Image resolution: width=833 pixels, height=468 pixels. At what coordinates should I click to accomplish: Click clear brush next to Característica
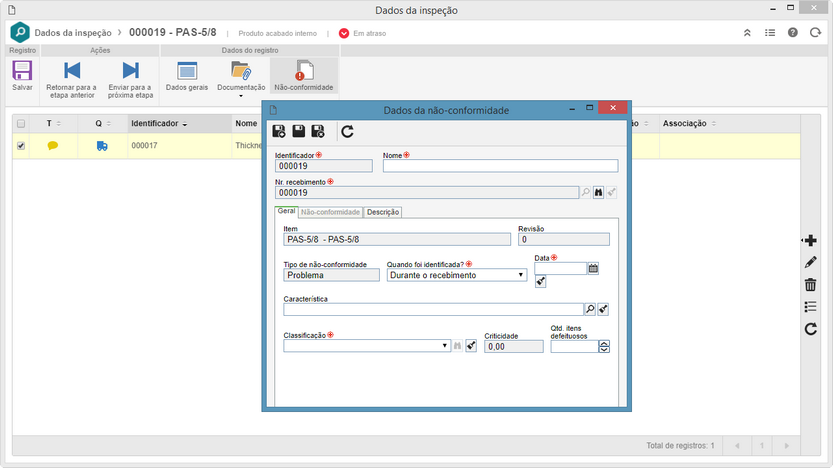(x=603, y=309)
